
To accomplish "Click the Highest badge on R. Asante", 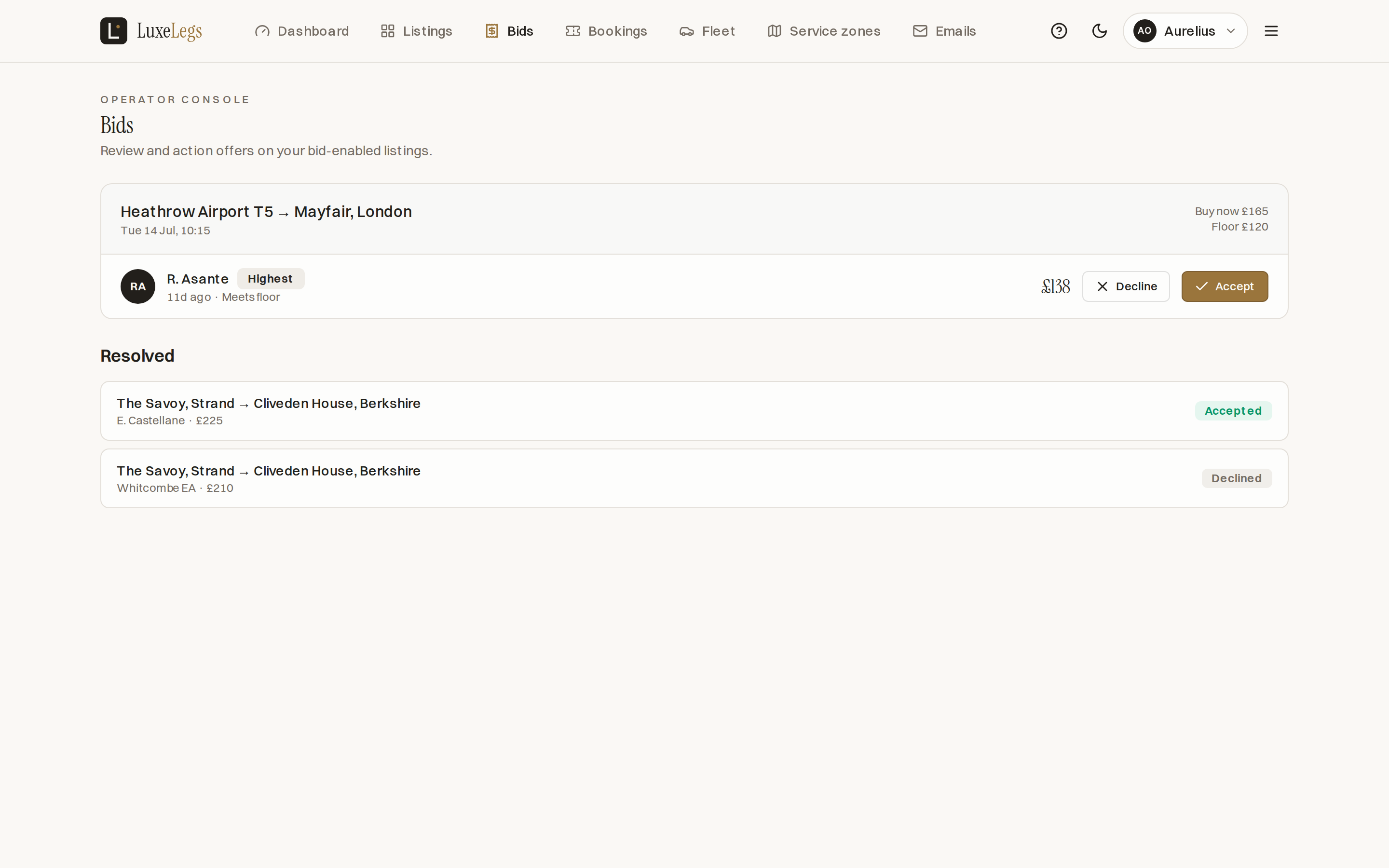I will point(271,279).
